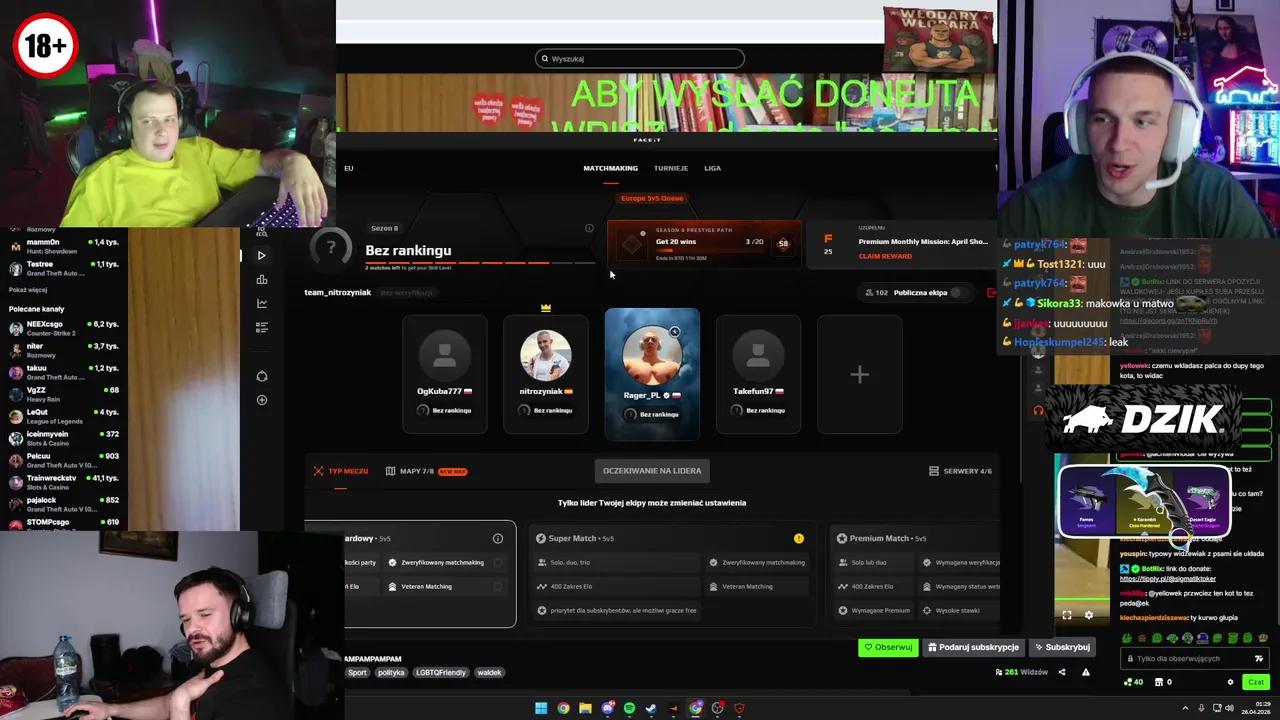Open the leaderboard bar-chart icon in FACEIT sidebar

coord(261,280)
